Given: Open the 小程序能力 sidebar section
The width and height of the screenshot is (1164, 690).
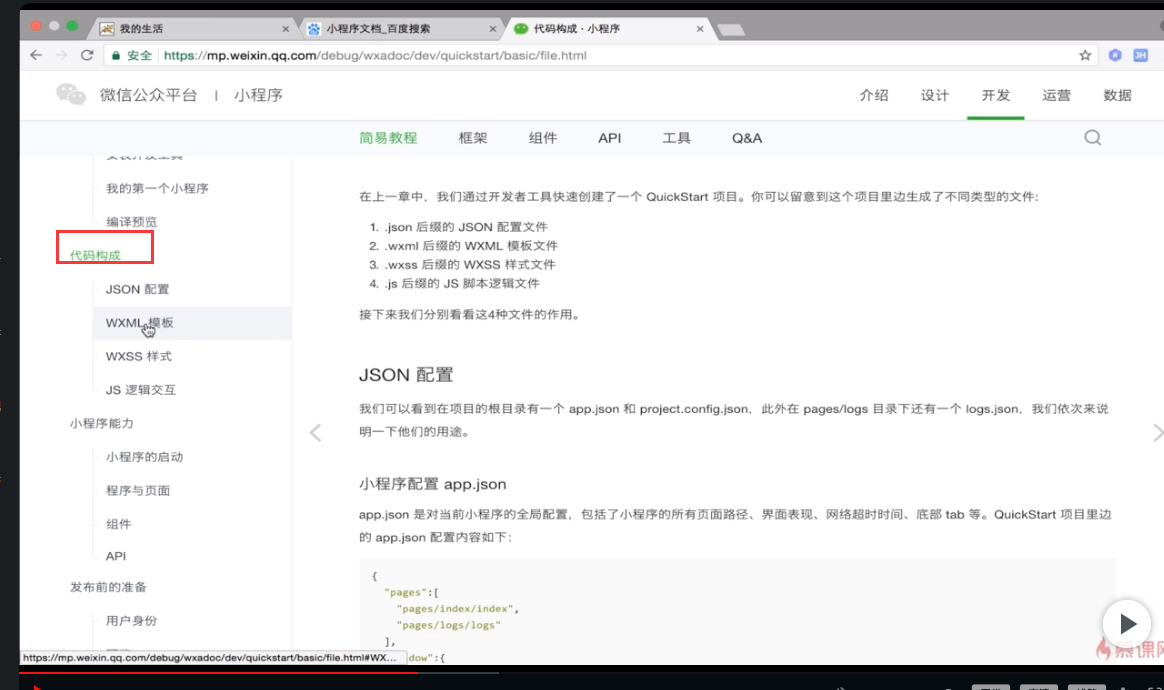Looking at the screenshot, I should (102, 423).
